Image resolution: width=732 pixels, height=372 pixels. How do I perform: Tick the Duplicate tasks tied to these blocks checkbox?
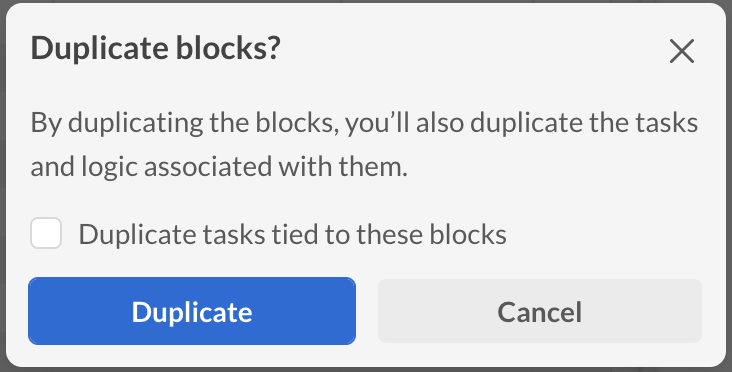(46, 233)
